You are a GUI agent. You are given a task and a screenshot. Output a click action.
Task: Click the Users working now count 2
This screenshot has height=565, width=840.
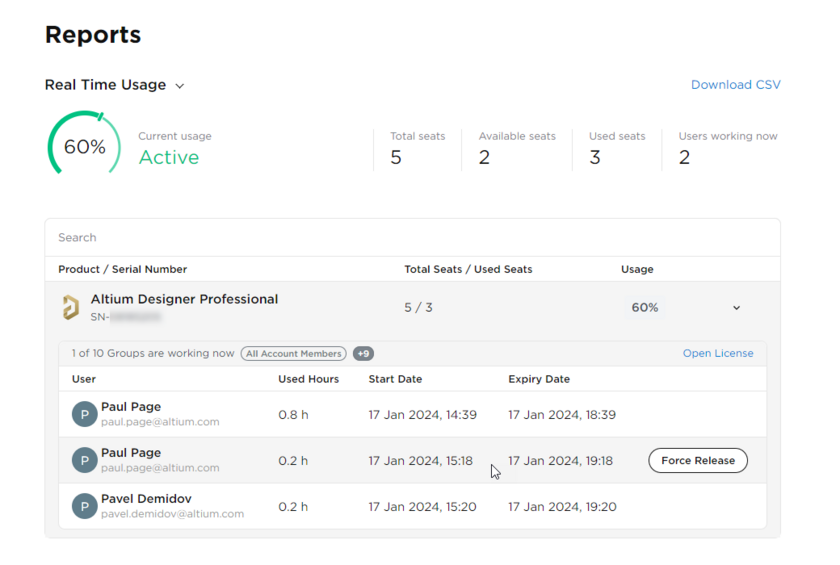point(685,157)
